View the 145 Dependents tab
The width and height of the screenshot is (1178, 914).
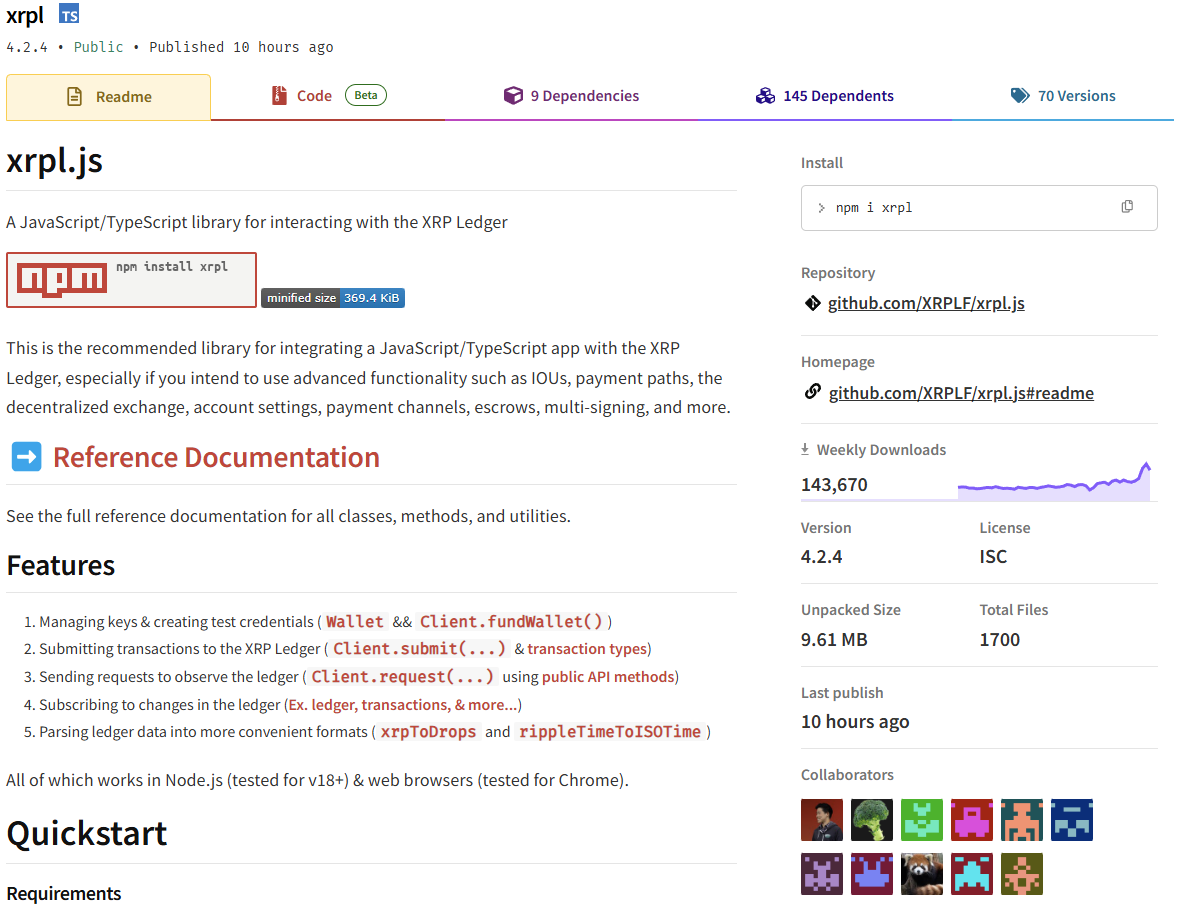click(825, 96)
